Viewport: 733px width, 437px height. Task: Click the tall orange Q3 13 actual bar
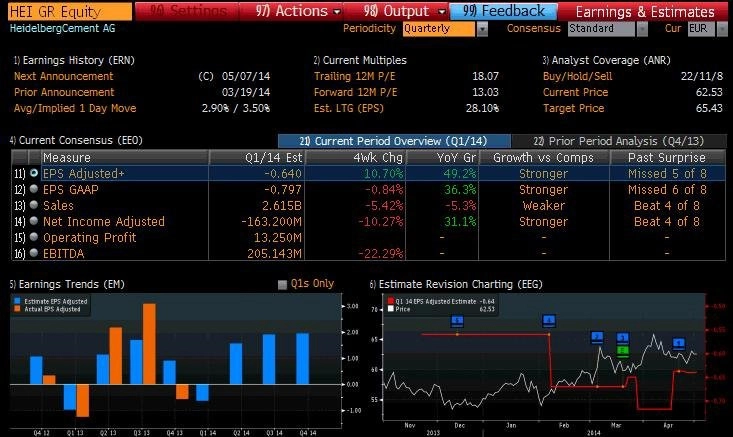point(149,344)
